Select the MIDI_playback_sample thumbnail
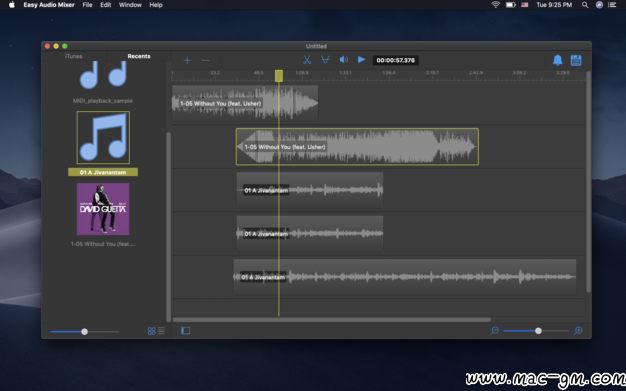626x391 pixels. (103, 75)
